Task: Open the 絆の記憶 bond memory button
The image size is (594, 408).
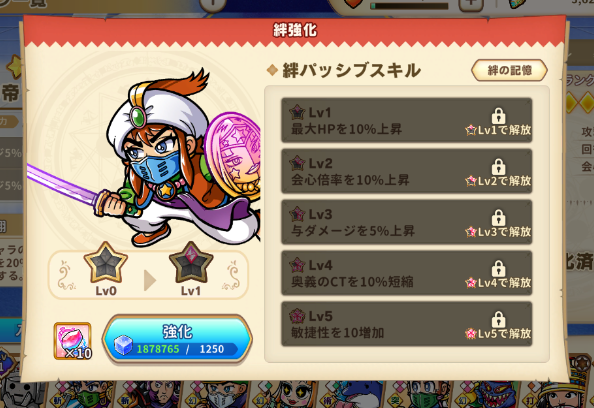Action: point(509,70)
